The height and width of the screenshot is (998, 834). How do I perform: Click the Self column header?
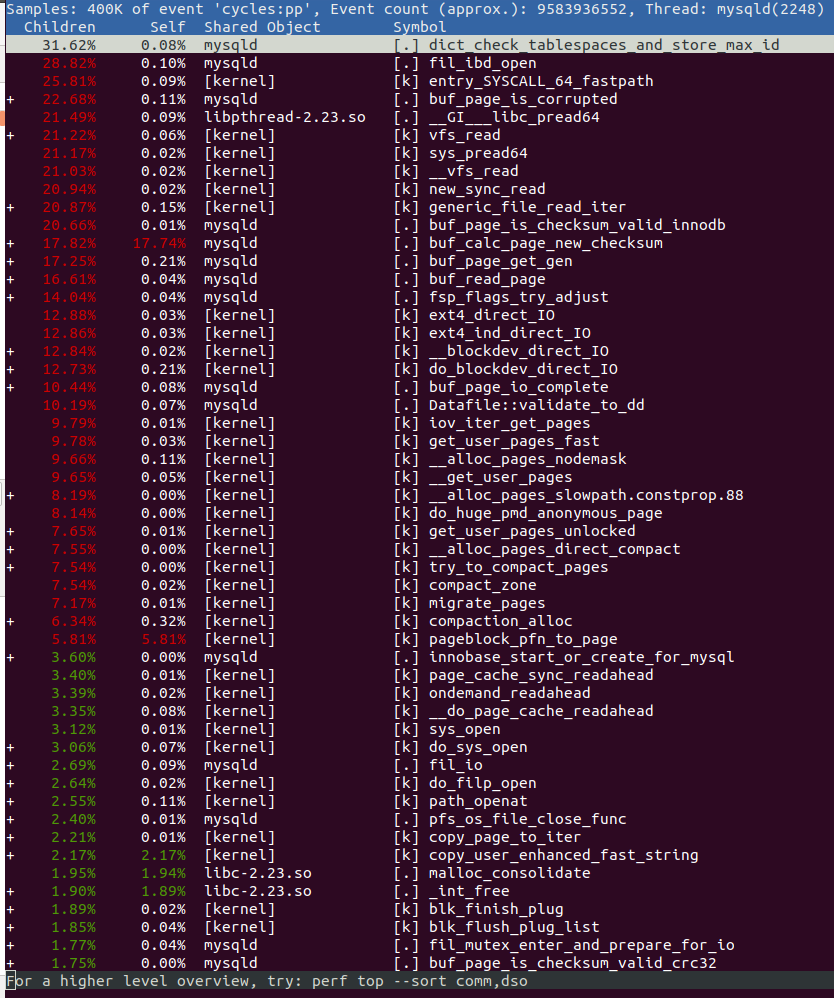167,27
